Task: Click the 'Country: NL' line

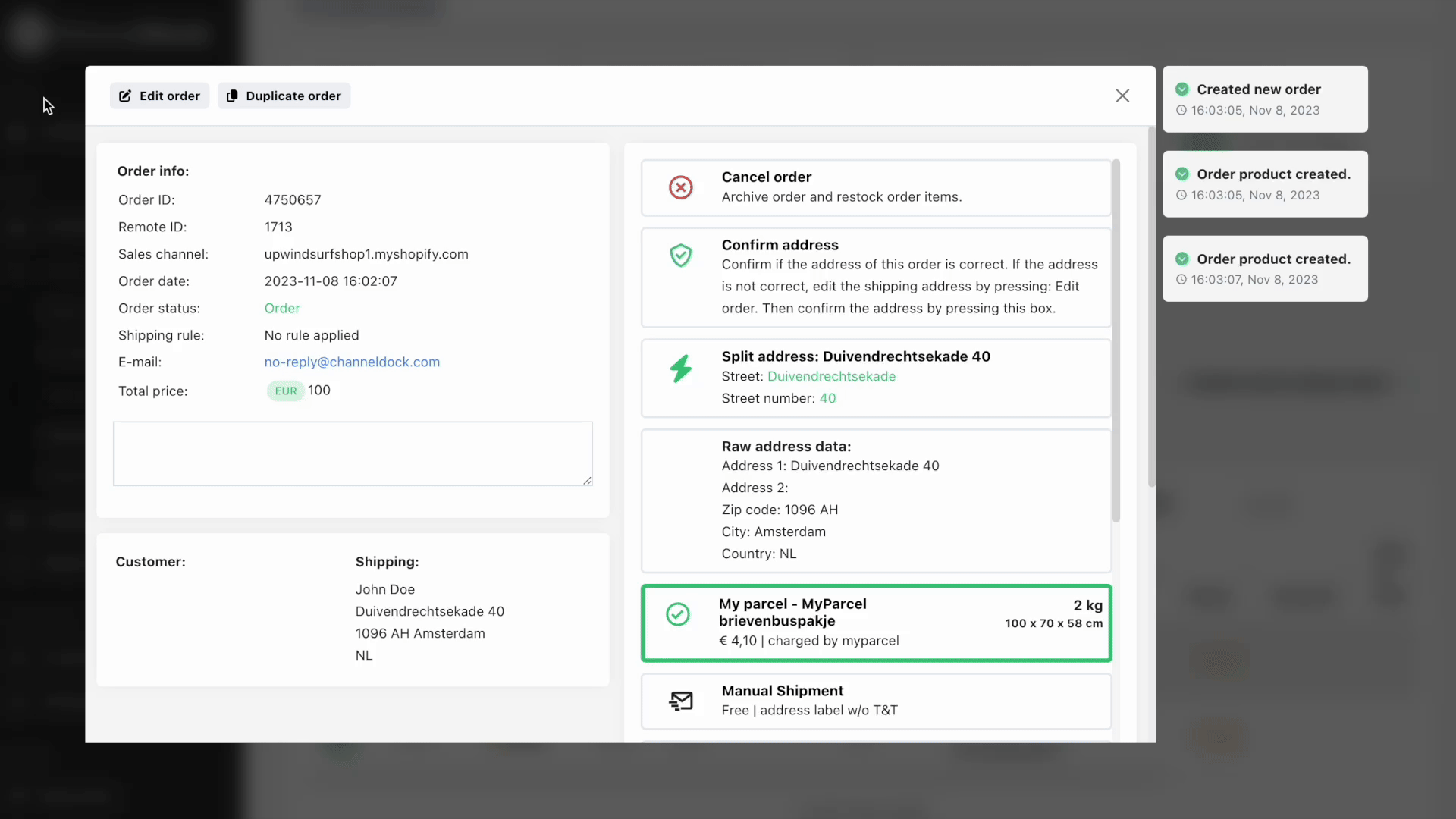Action: (759, 554)
